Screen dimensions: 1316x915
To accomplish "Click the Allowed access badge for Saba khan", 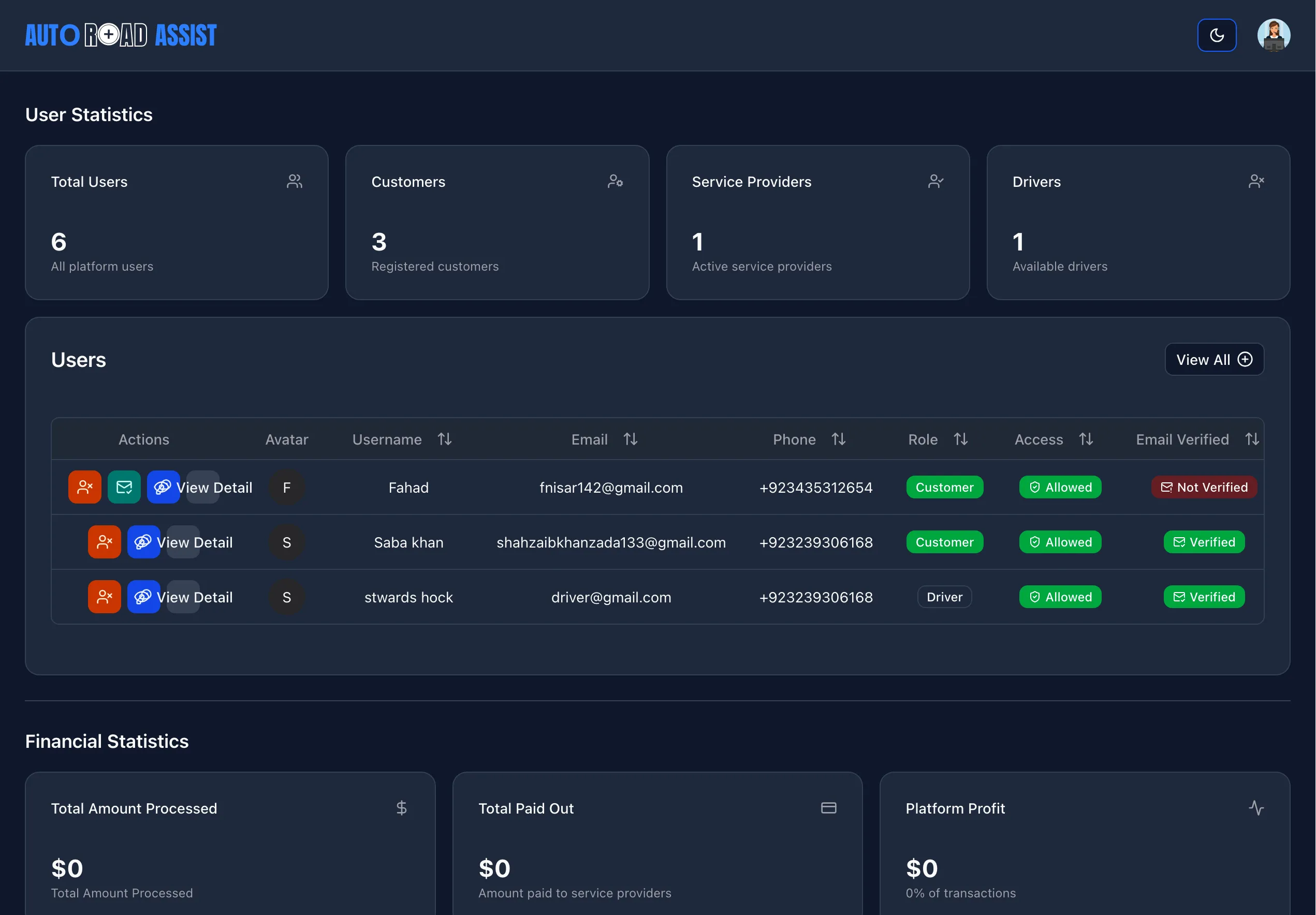I will 1060,542.
